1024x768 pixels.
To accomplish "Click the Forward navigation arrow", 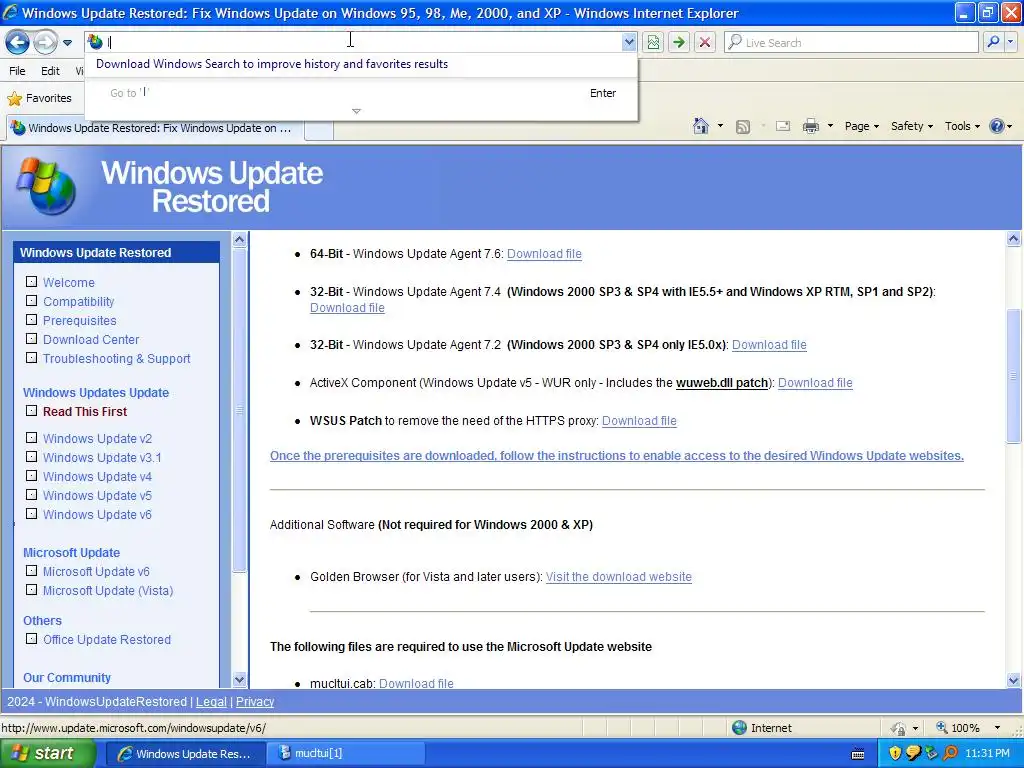I will 45,42.
